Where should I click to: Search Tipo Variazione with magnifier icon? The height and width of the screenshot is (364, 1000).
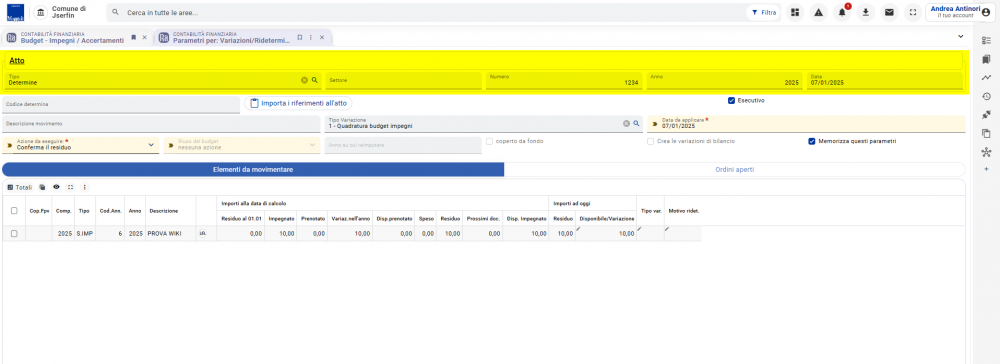pyautogui.click(x=636, y=124)
